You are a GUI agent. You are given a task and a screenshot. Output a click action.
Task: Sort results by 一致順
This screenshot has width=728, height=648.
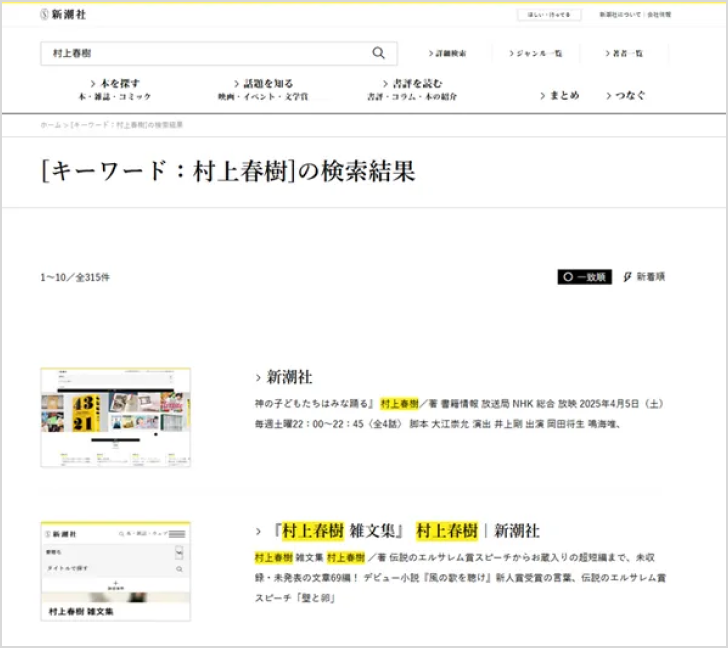coord(585,277)
